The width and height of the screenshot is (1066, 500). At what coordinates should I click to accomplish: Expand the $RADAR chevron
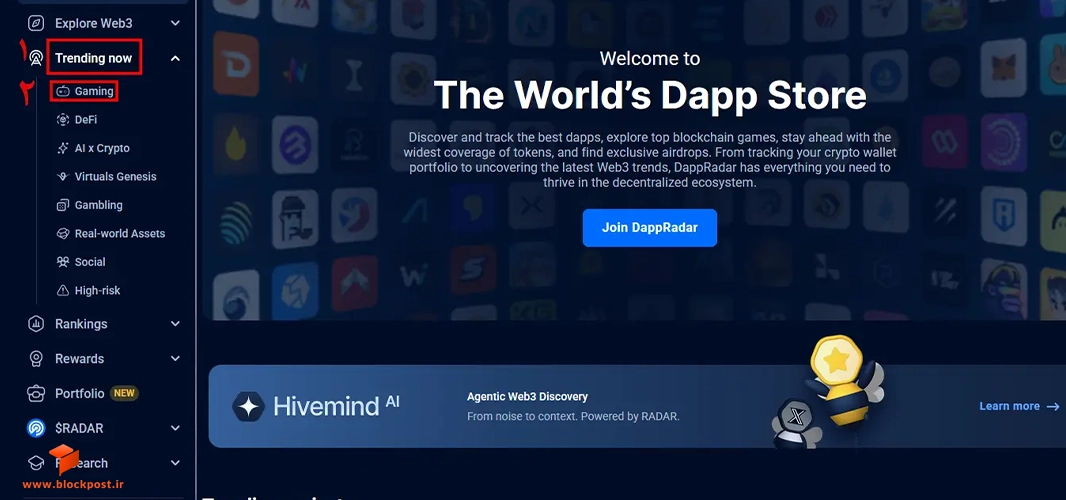[x=175, y=428]
